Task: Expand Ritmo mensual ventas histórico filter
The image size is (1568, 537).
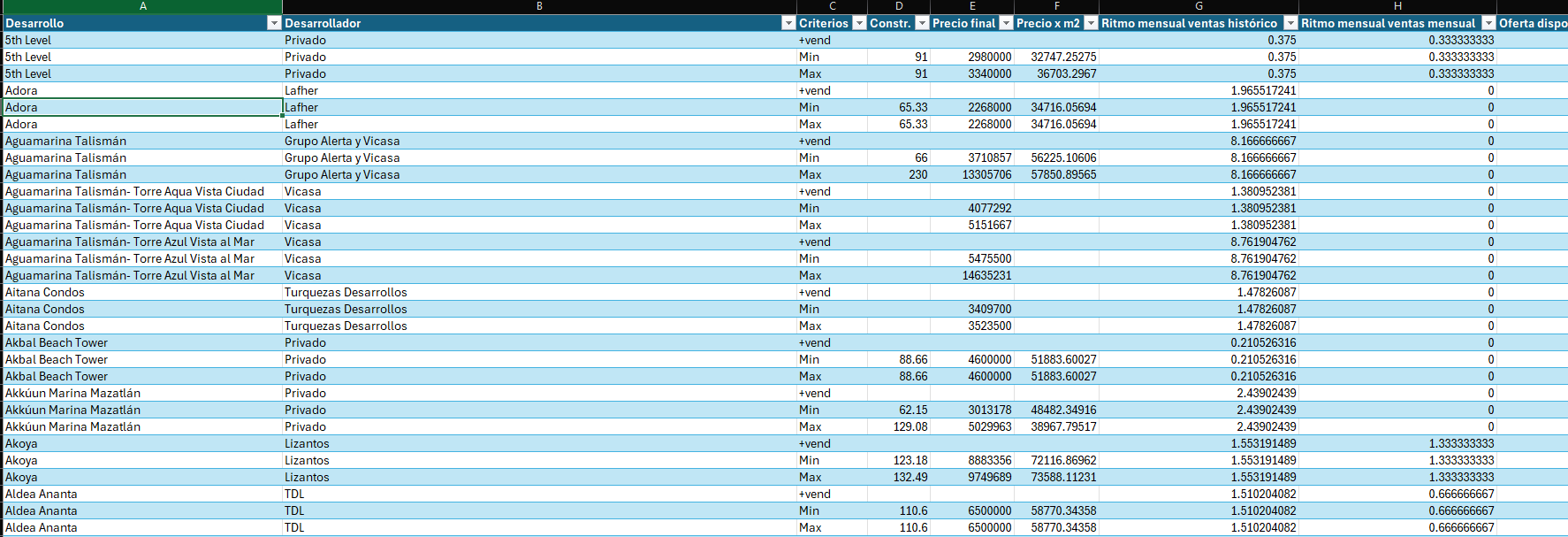Action: click(x=1290, y=23)
